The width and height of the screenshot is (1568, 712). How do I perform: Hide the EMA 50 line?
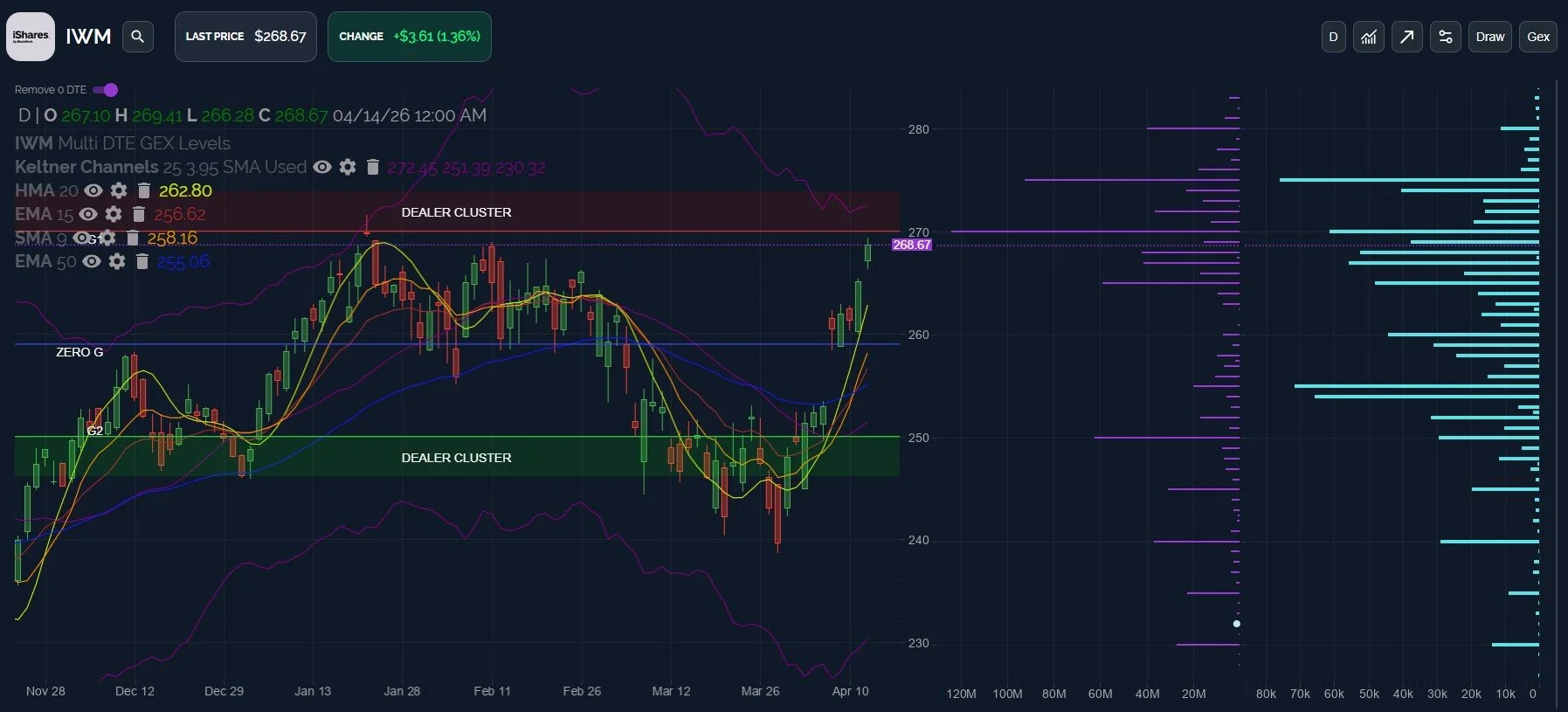tap(92, 261)
